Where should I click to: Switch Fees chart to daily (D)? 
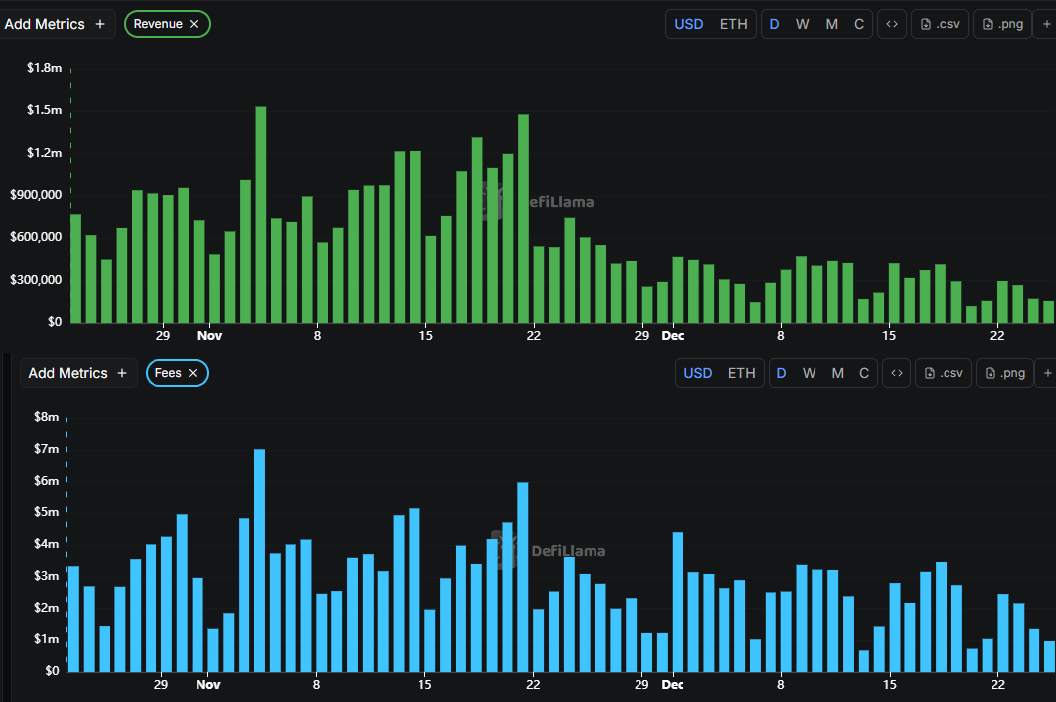[781, 373]
